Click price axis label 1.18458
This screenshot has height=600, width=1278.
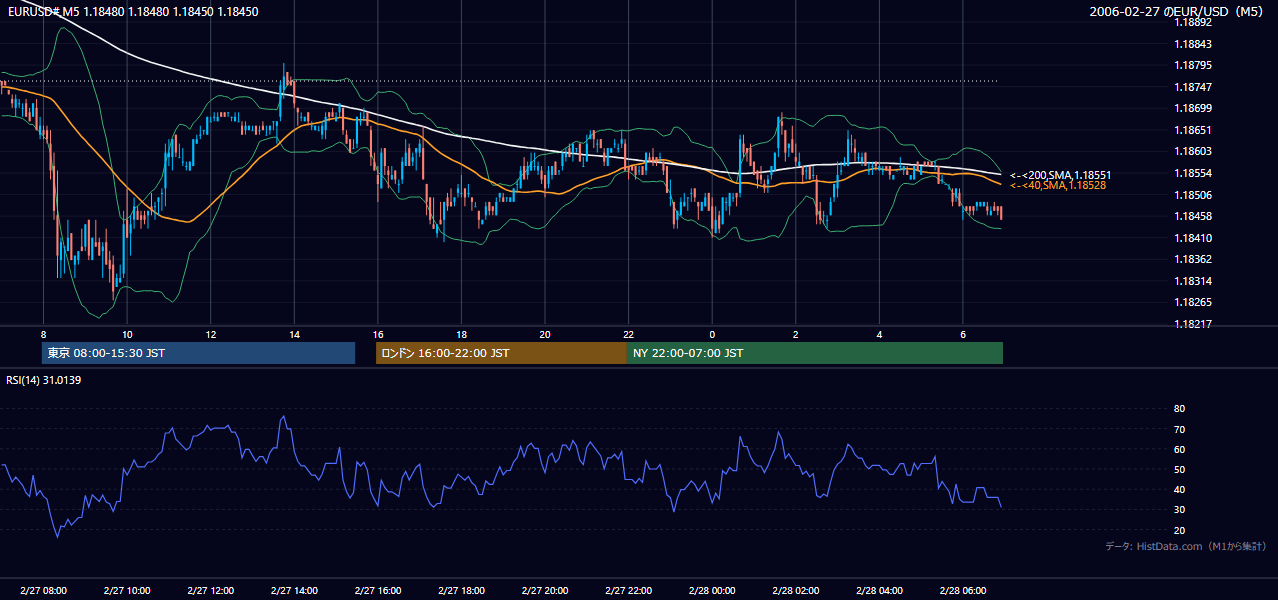click(x=1193, y=216)
